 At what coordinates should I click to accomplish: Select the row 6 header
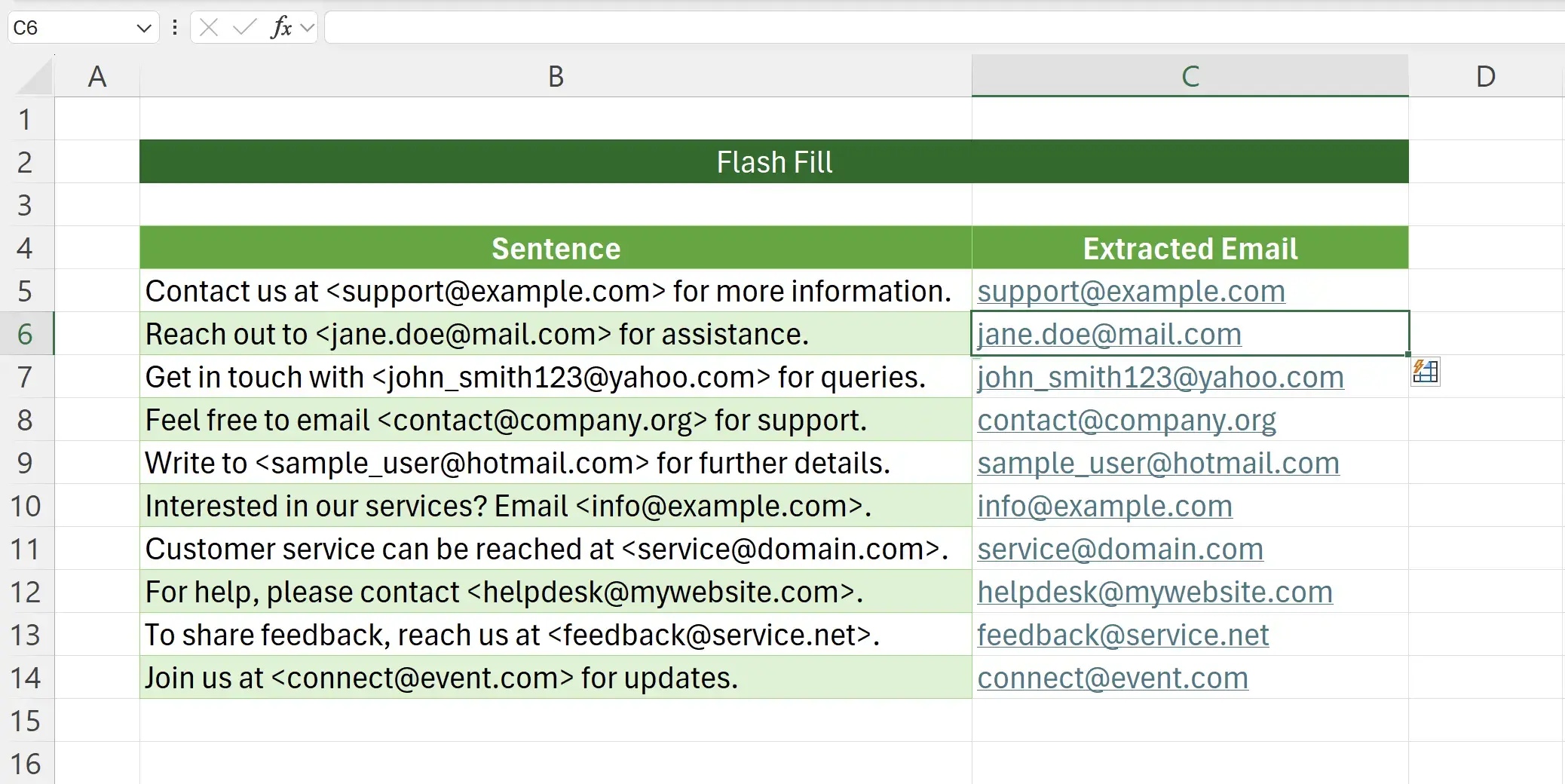click(27, 334)
